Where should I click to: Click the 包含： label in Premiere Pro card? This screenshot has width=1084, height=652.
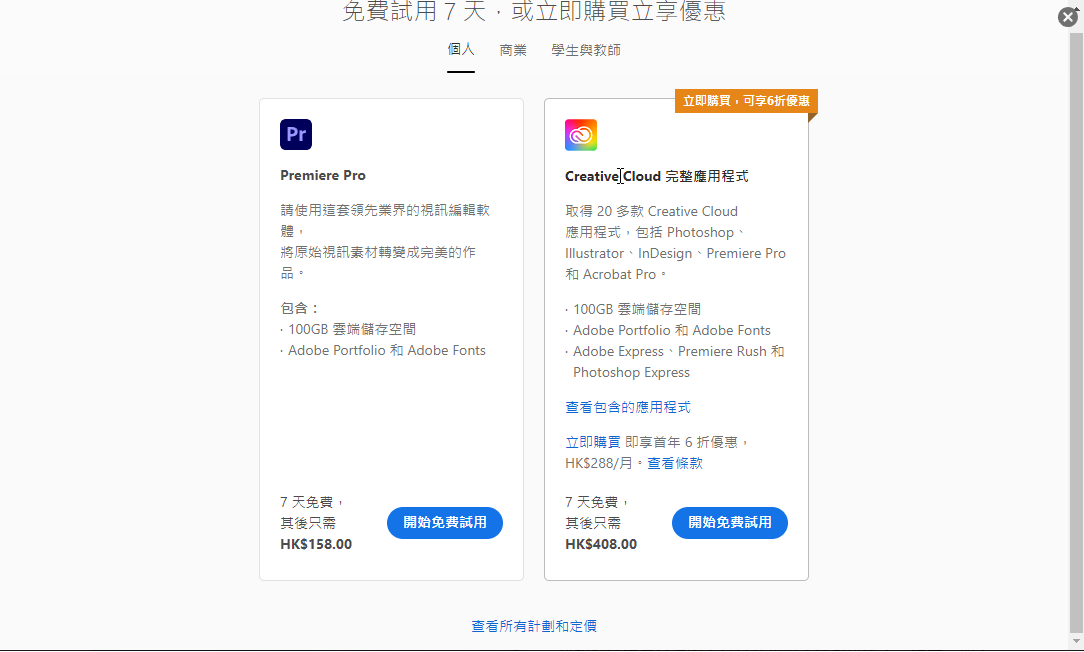[x=299, y=308]
